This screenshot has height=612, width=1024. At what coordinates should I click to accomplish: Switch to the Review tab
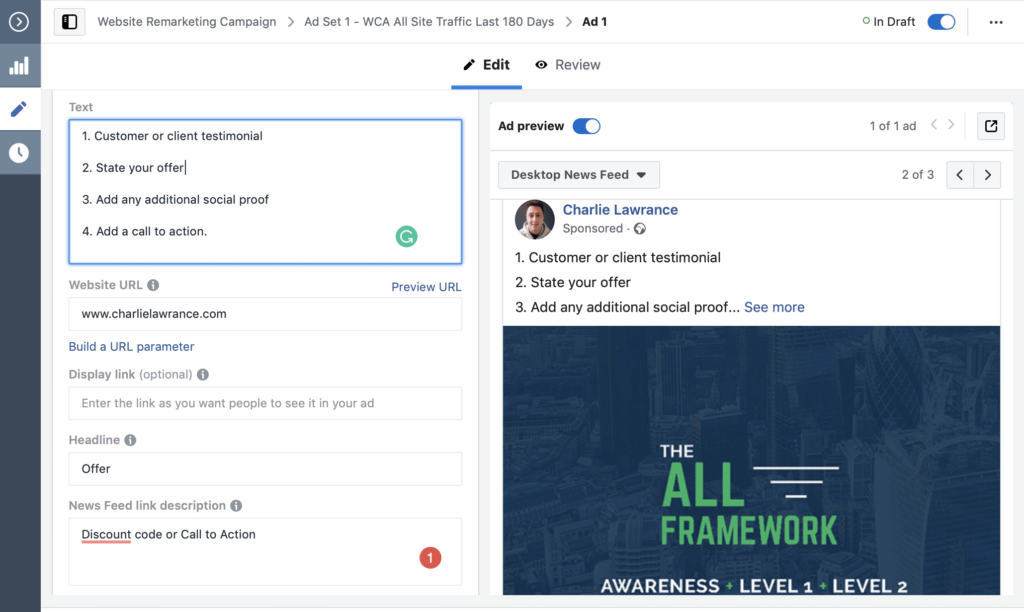567,65
